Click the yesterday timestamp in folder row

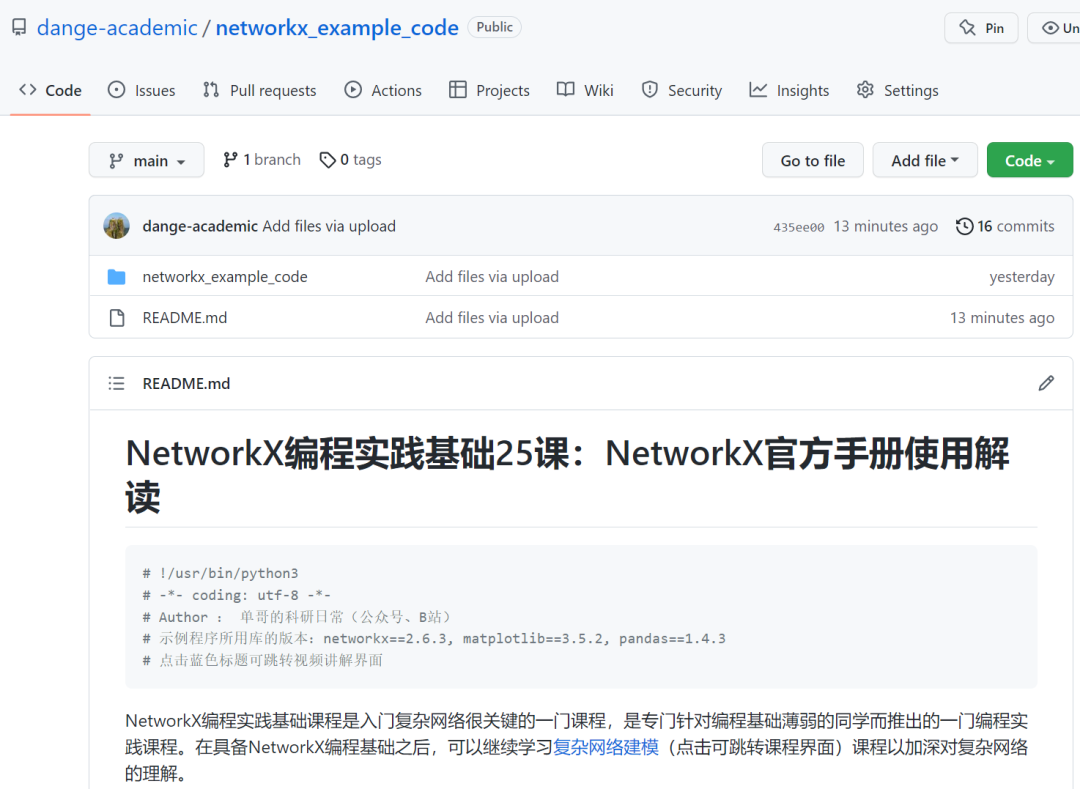click(x=1022, y=277)
